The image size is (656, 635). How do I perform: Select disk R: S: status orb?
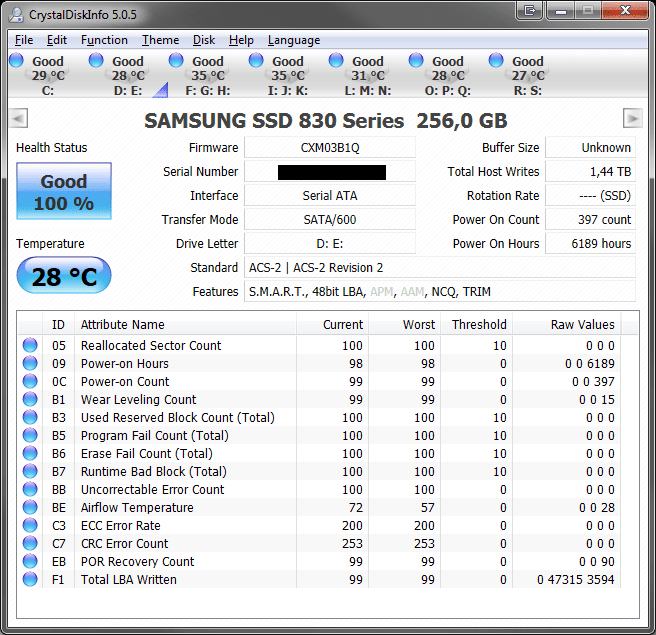click(496, 60)
